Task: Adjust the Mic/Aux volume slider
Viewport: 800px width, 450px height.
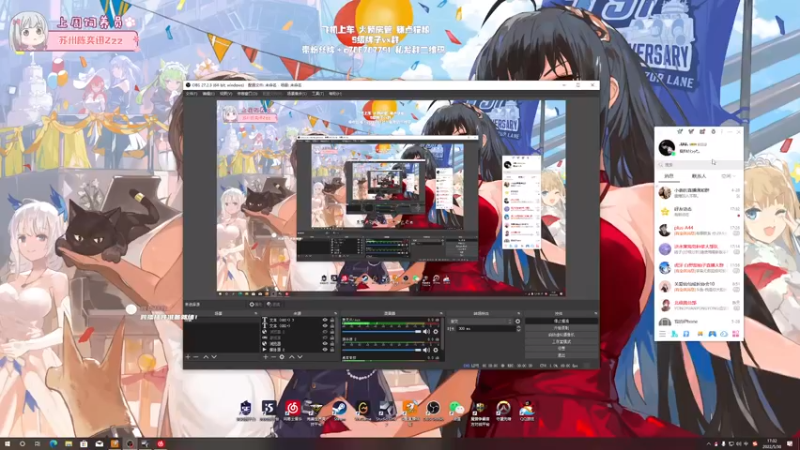Action: [382, 332]
